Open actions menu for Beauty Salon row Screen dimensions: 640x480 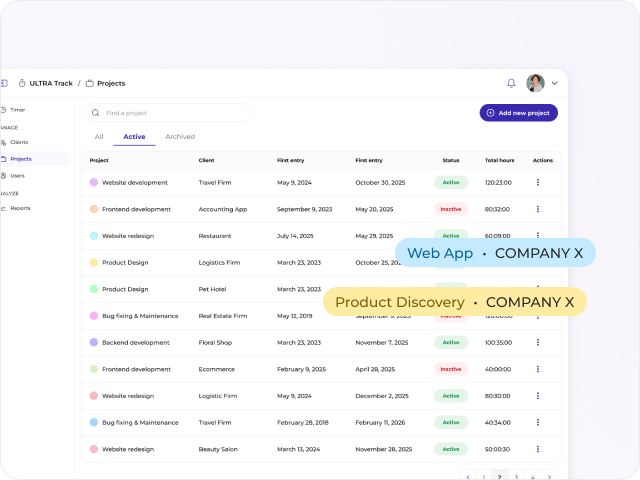click(x=538, y=449)
